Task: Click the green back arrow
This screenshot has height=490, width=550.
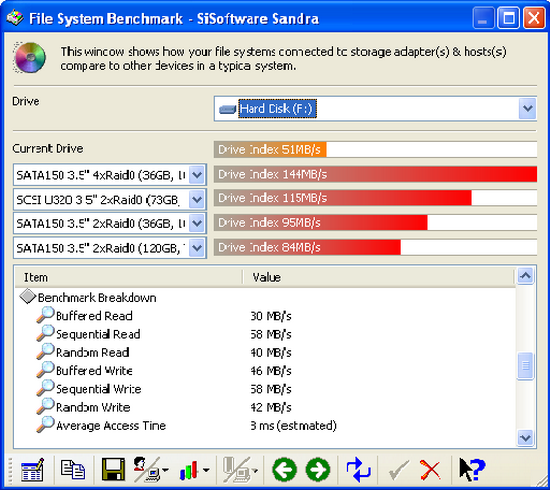Action: coord(284,470)
